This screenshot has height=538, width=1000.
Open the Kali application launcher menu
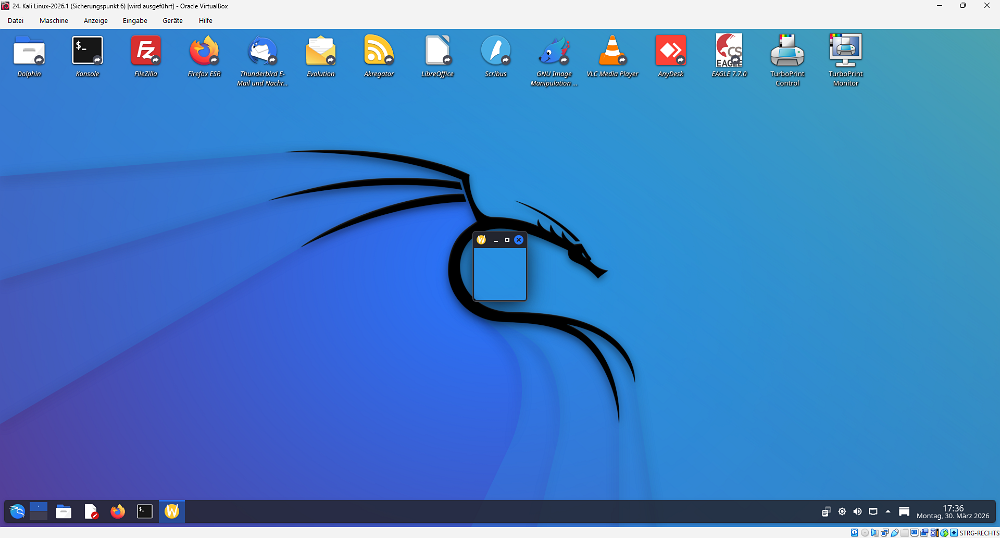(17, 512)
